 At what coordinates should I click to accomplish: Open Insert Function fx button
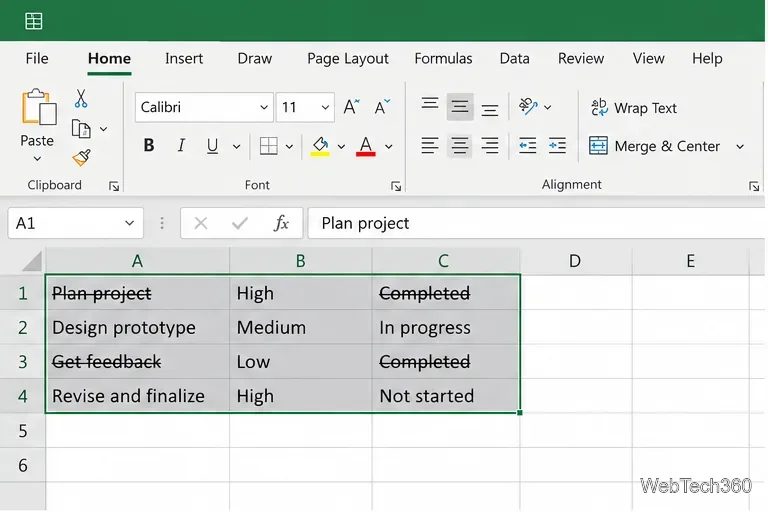click(281, 223)
